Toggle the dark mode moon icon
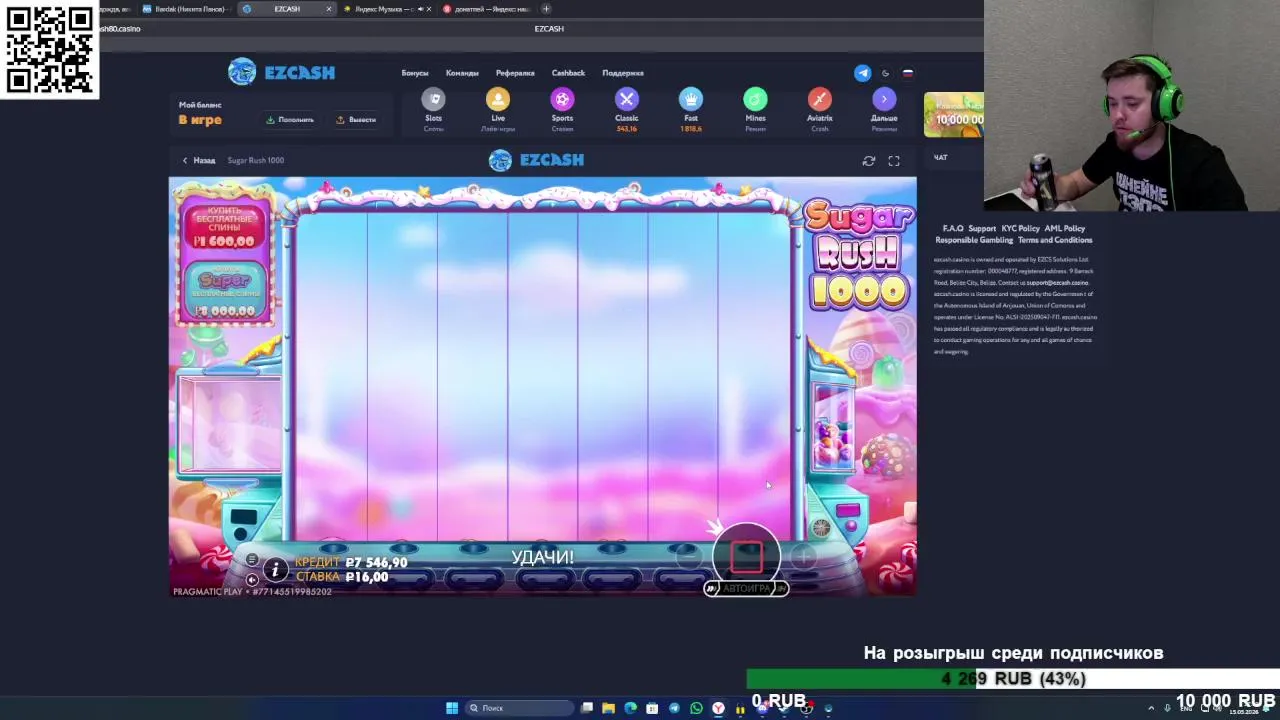1280x720 pixels. (885, 73)
